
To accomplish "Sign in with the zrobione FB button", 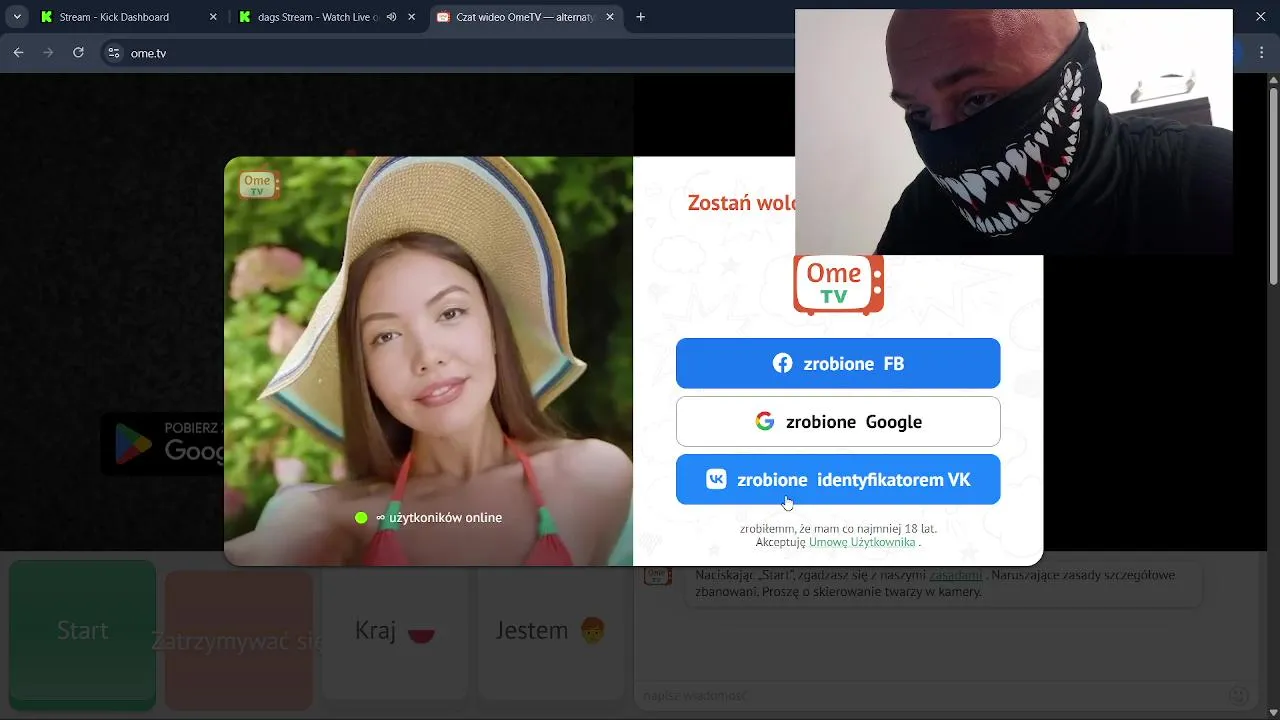I will [x=838, y=363].
